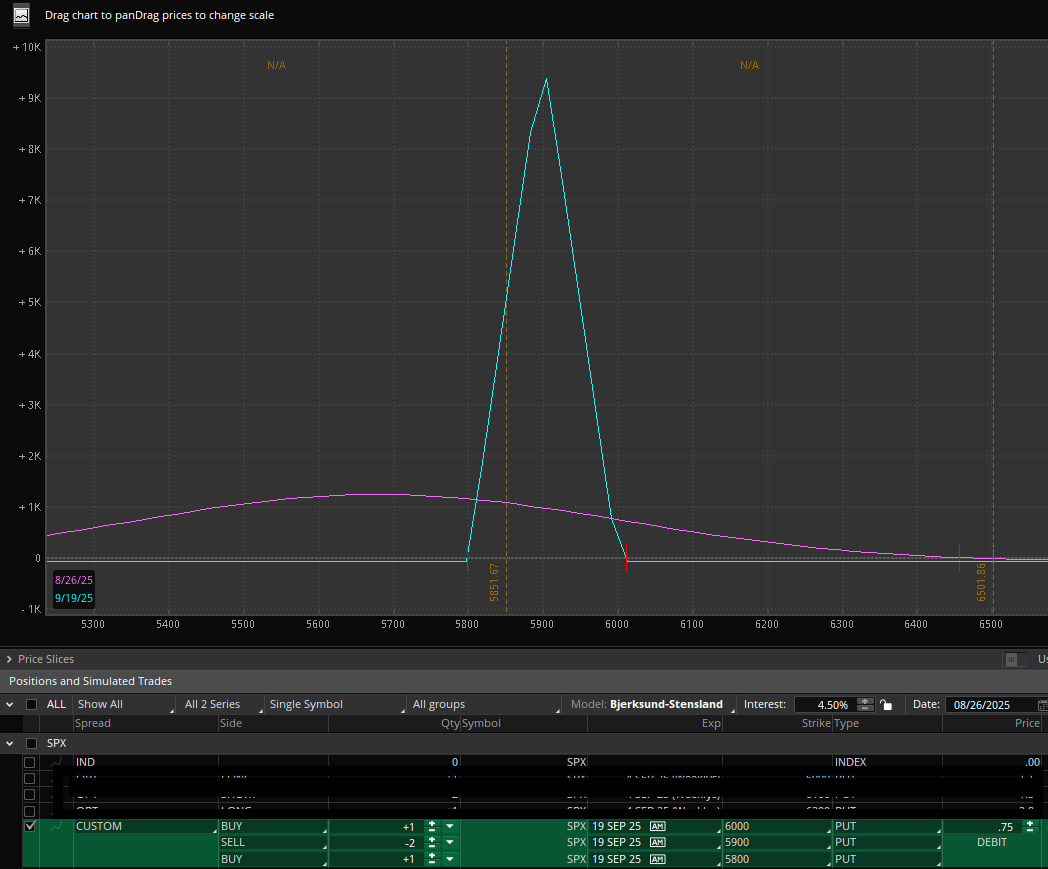Open expiration dropdown on the 5800 strike leg
Screen dimensions: 1048x869
coord(655,859)
